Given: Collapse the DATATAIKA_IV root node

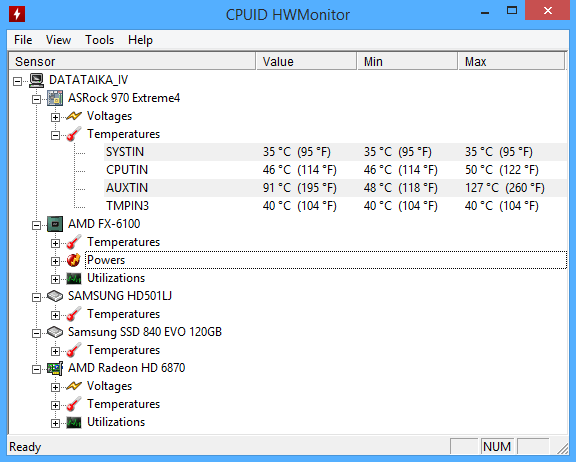Looking at the screenshot, I should coord(18,81).
